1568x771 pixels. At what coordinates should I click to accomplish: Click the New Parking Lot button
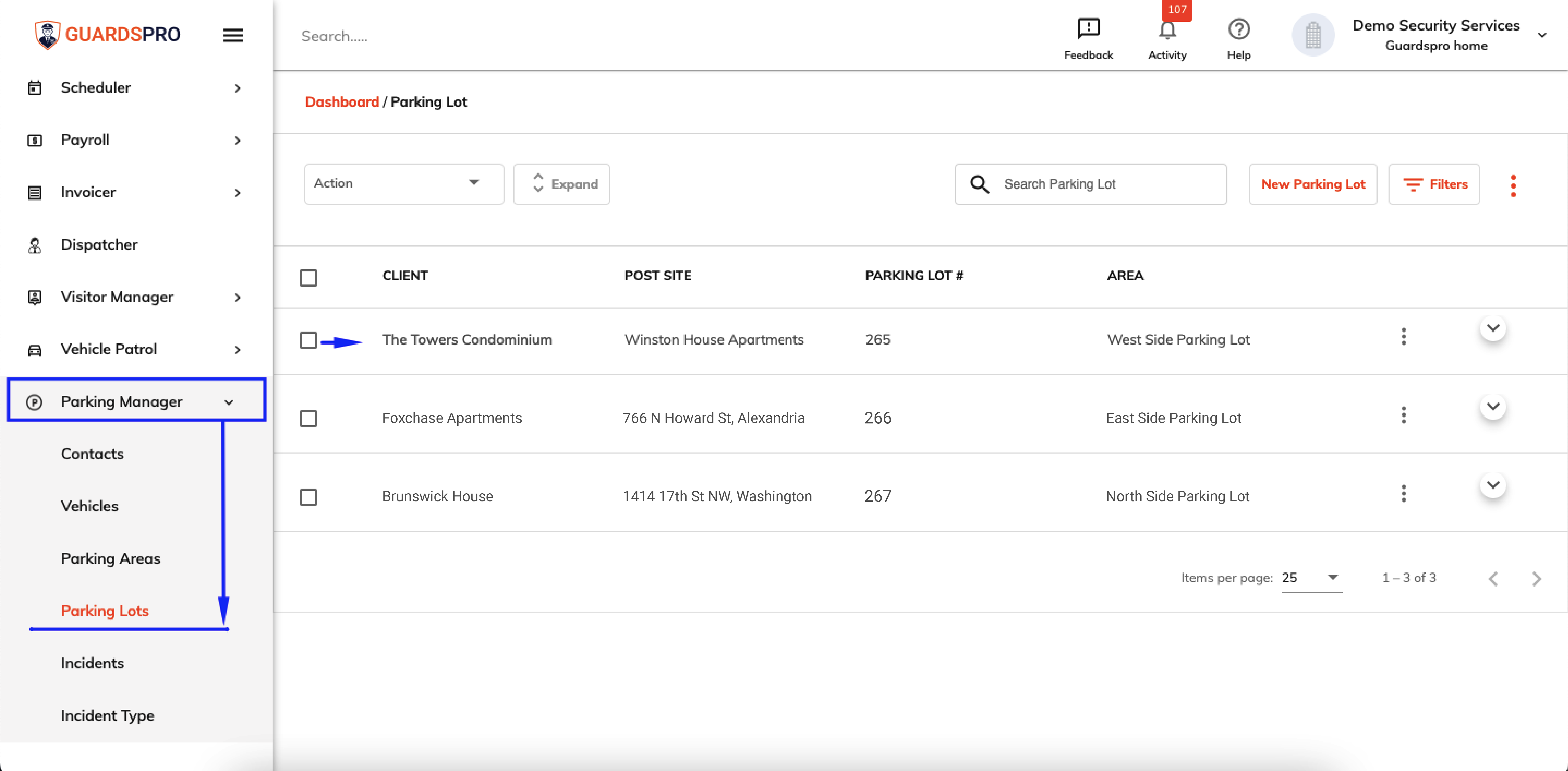click(1313, 184)
